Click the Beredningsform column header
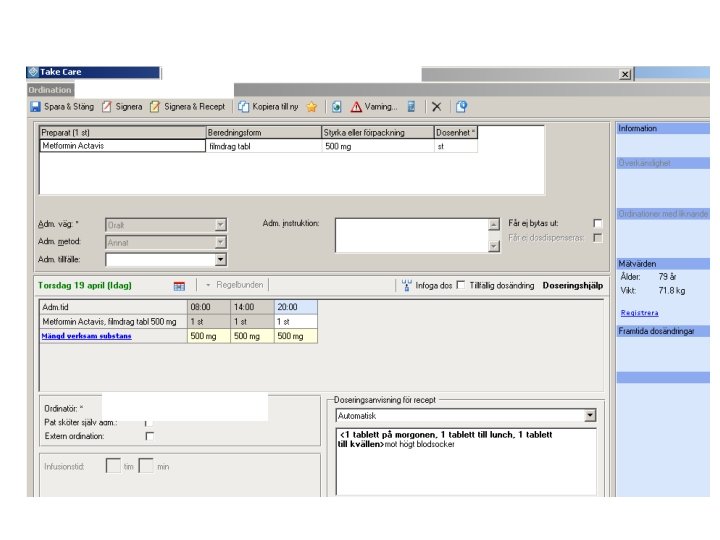The width and height of the screenshot is (720, 540). pyautogui.click(x=264, y=133)
